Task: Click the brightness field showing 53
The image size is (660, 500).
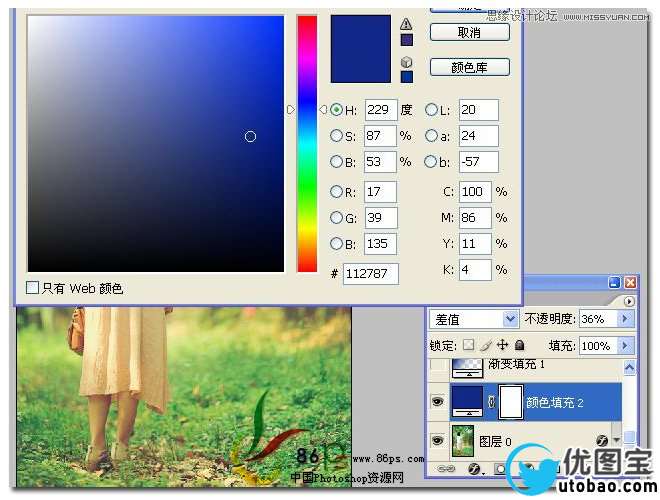Action: click(380, 162)
